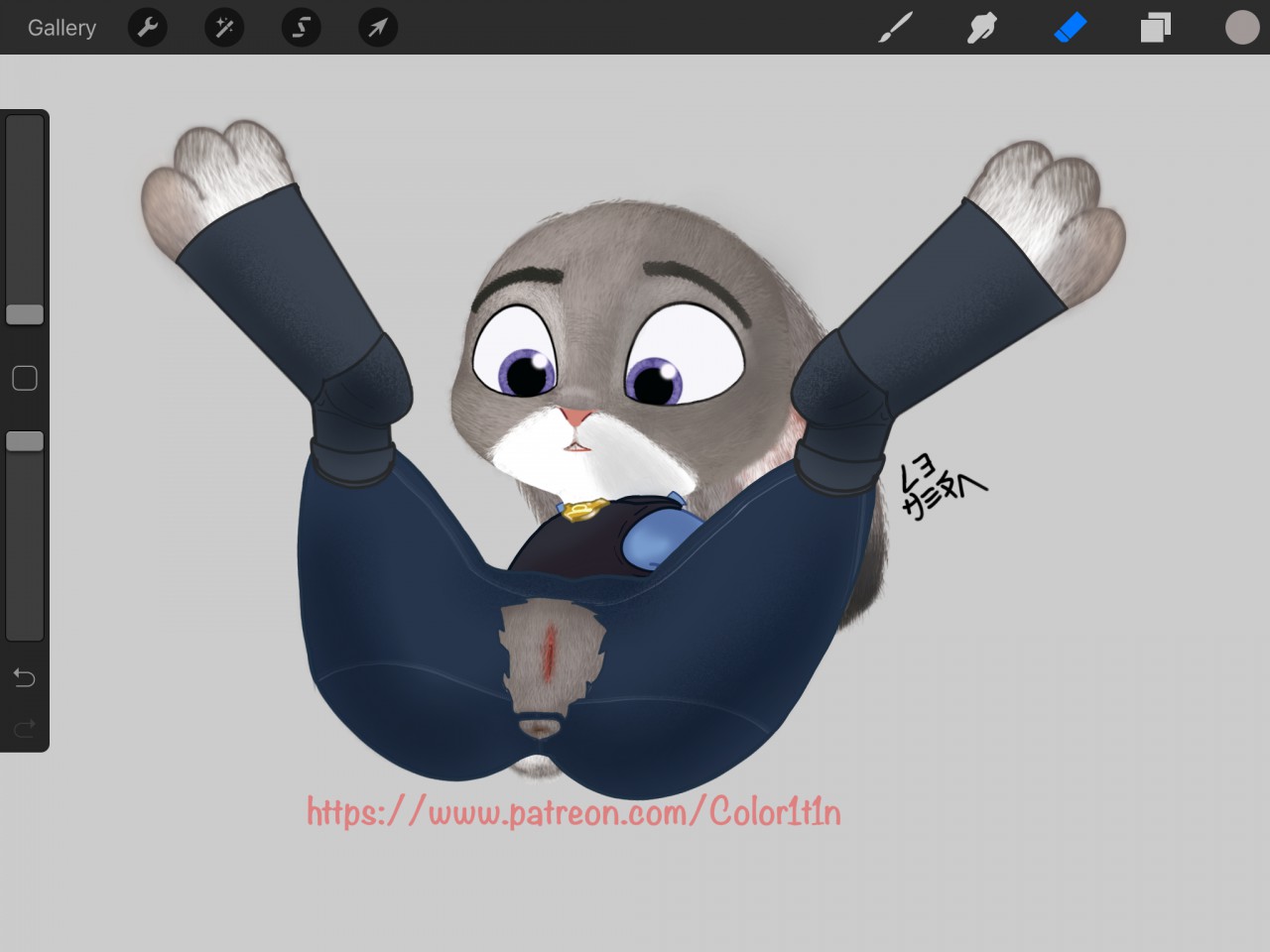
Task: Open the Layers panel
Action: point(1155,28)
